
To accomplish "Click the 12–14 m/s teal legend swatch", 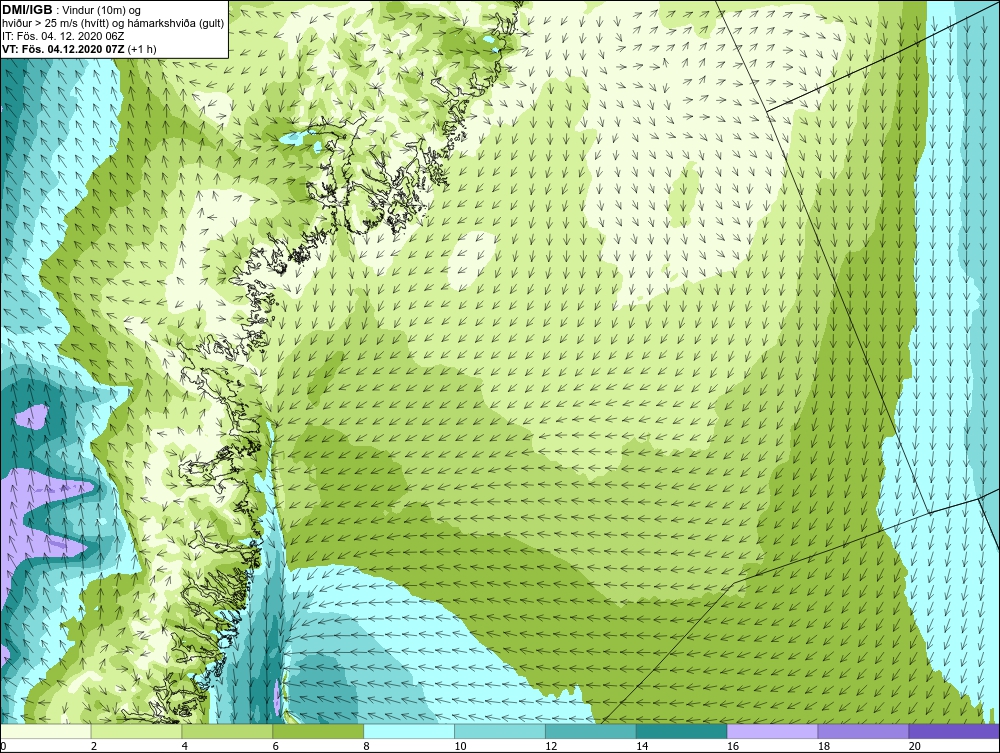I will pyautogui.click(x=591, y=731).
